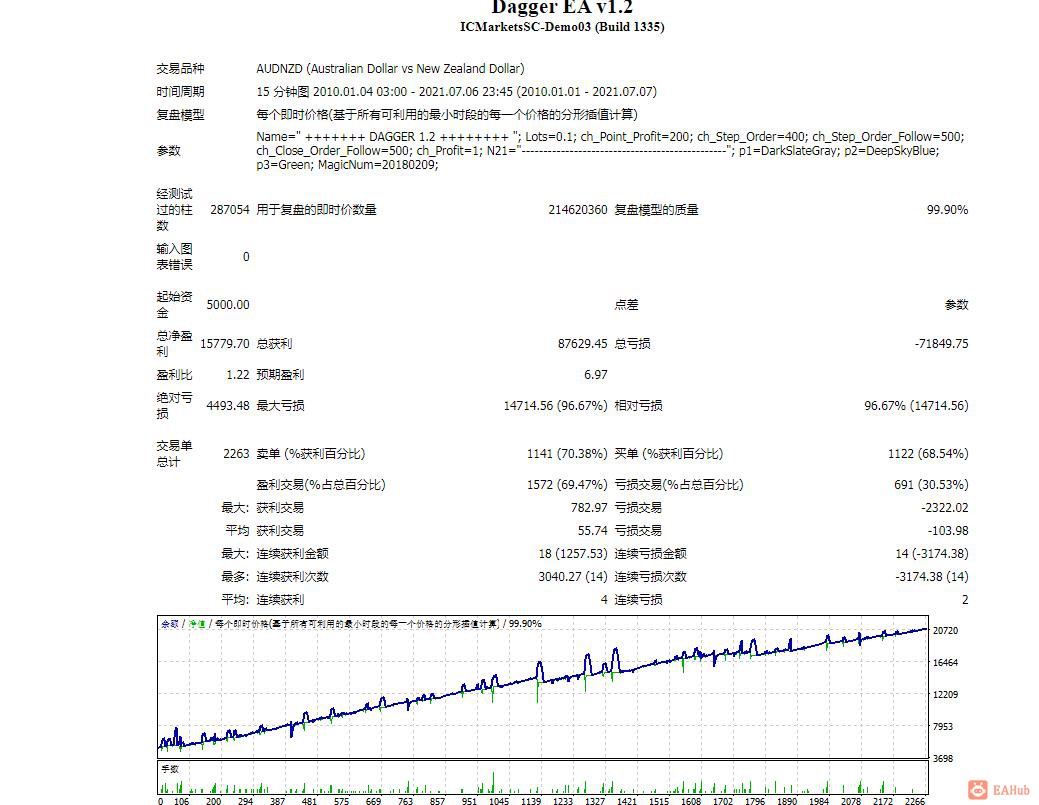1039x805 pixels.
Task: Click the "最大亏损" label
Action: click(280, 405)
